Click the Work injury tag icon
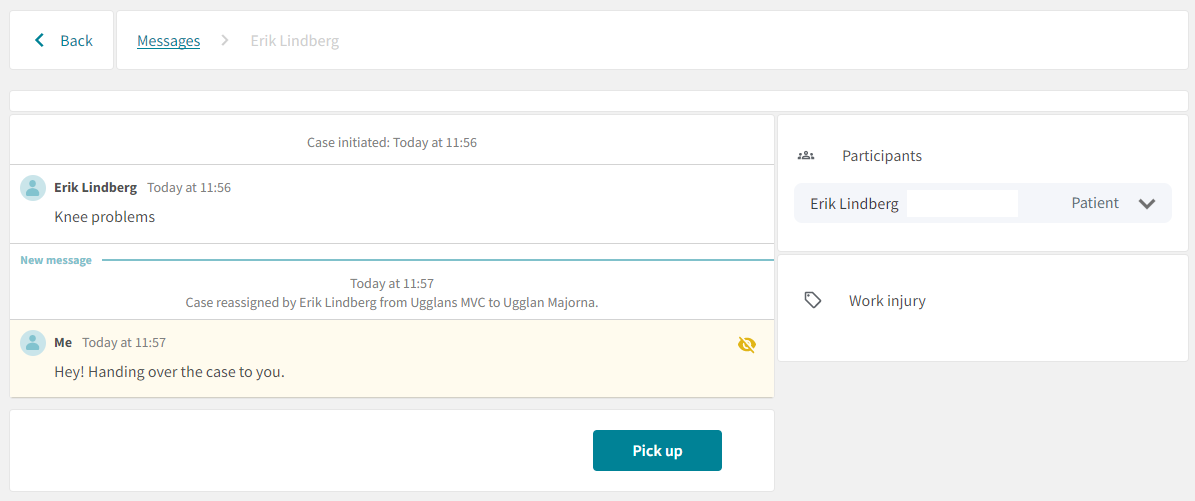The width and height of the screenshot is (1195, 501). (x=813, y=300)
